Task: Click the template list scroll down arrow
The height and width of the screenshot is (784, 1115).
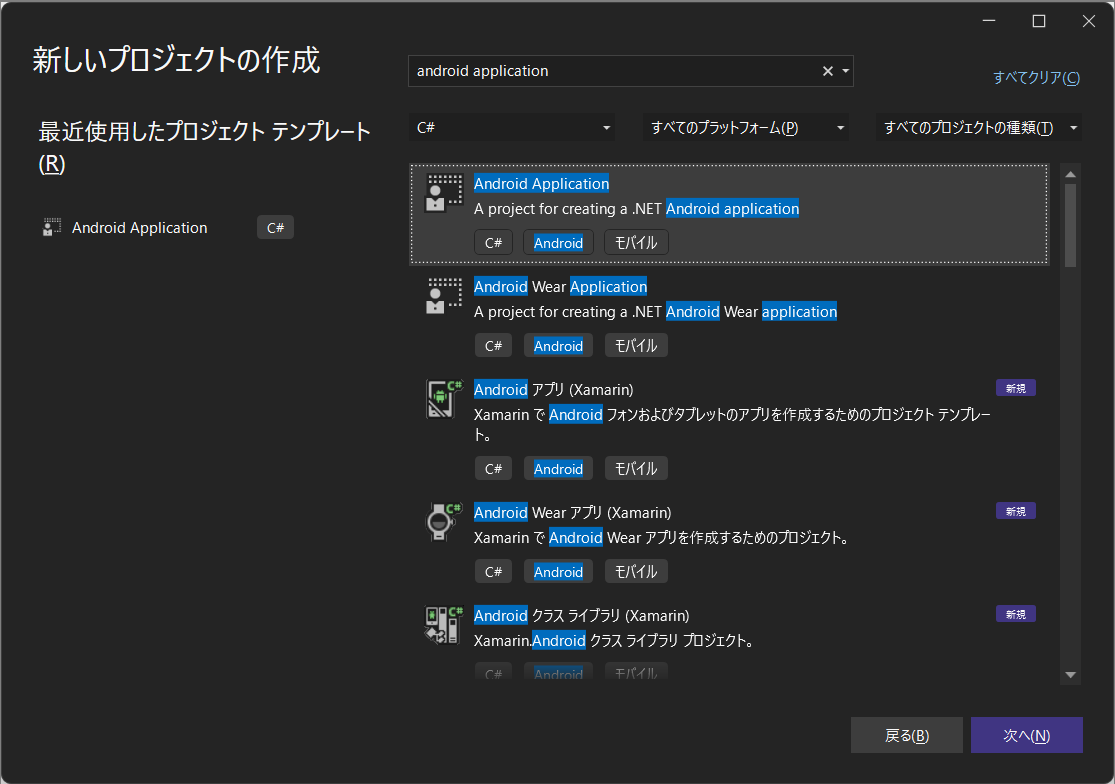Action: click(1070, 675)
